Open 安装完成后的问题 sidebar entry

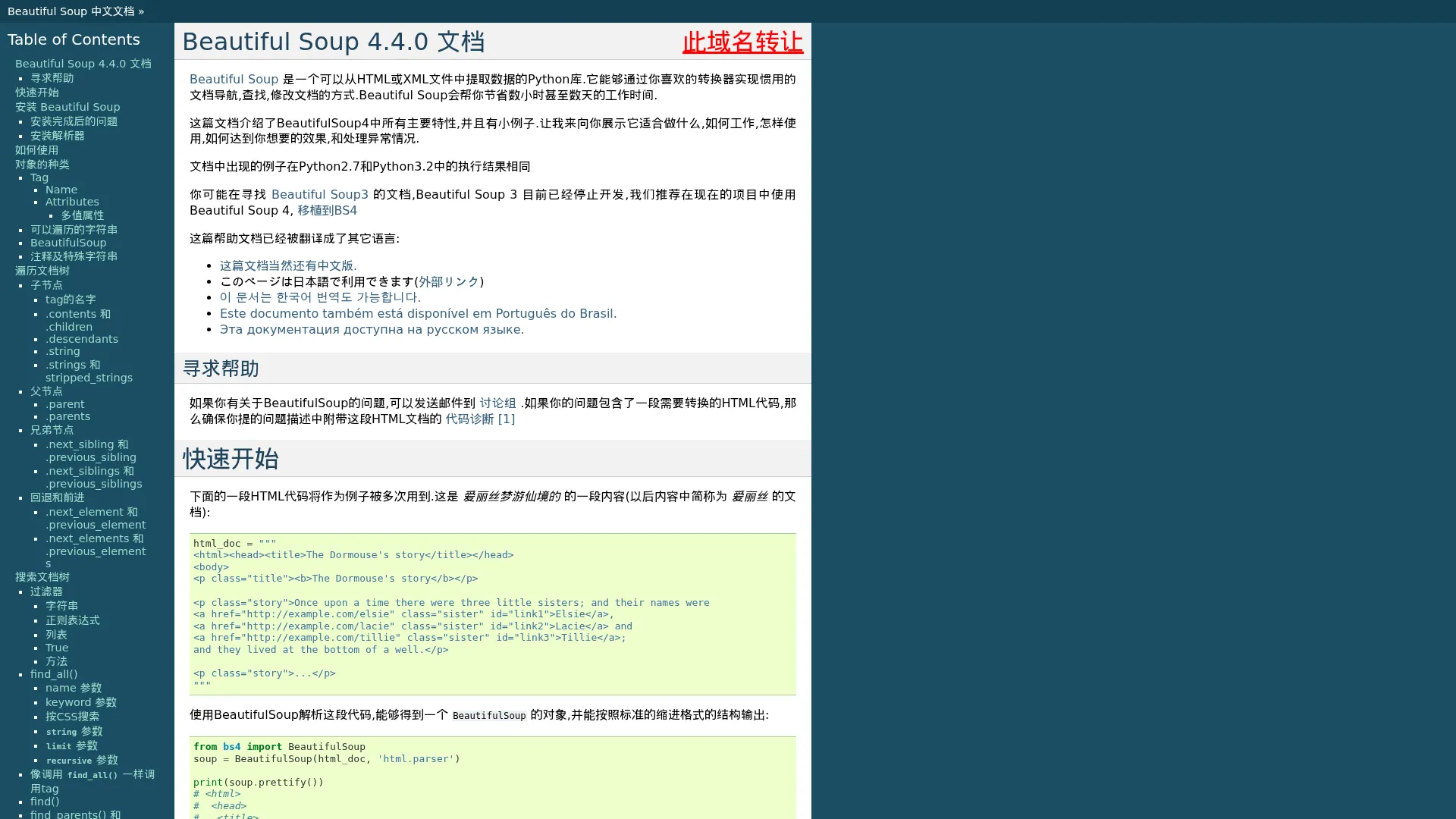tap(74, 121)
